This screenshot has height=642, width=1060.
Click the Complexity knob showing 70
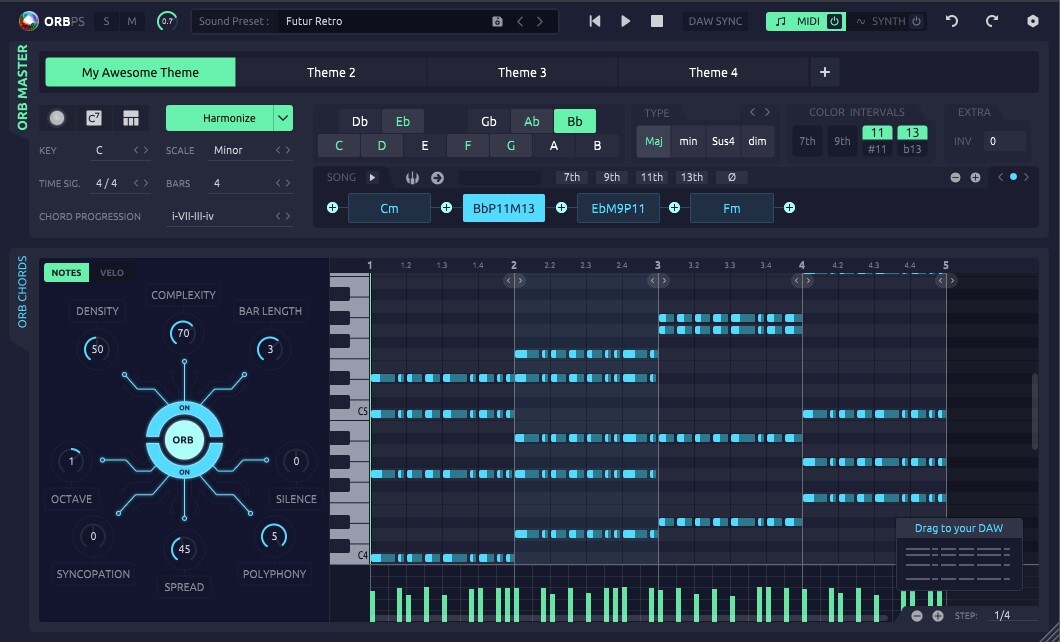click(183, 333)
